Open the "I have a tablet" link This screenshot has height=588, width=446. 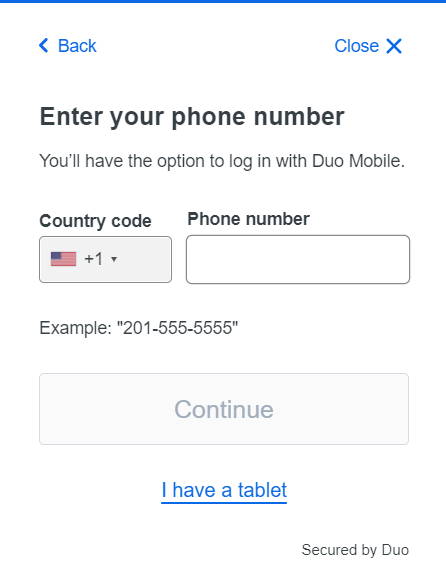pyautogui.click(x=224, y=490)
